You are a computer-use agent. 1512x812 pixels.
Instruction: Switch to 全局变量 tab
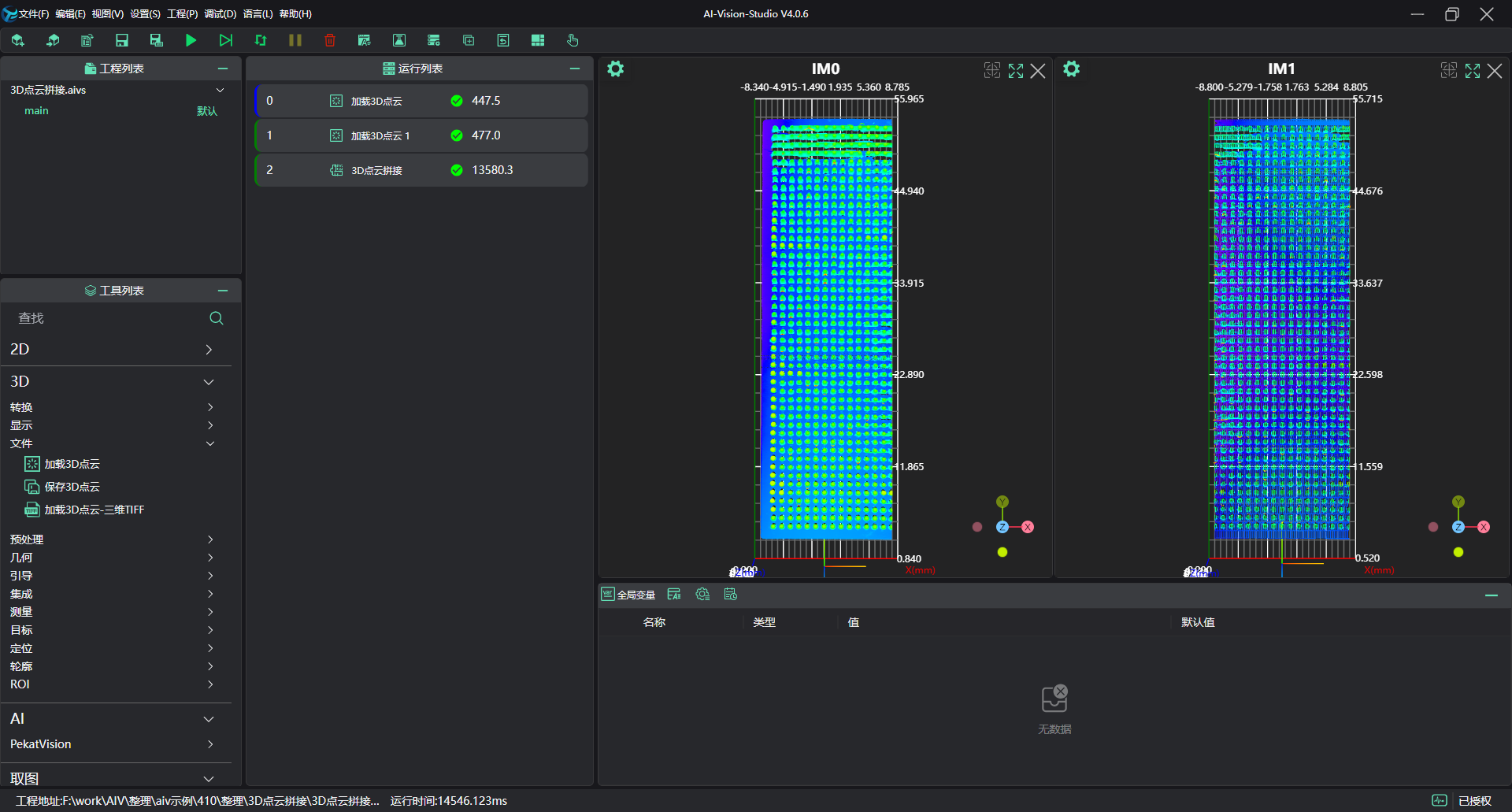628,595
